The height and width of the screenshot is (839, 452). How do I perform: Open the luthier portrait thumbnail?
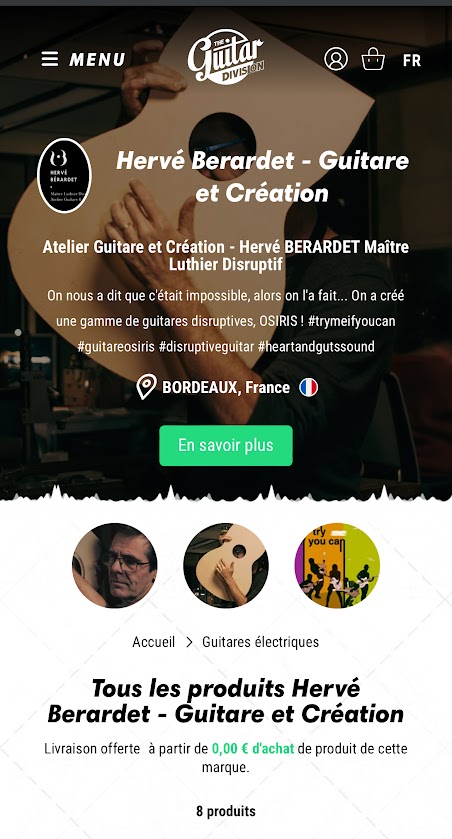pyautogui.click(x=115, y=566)
